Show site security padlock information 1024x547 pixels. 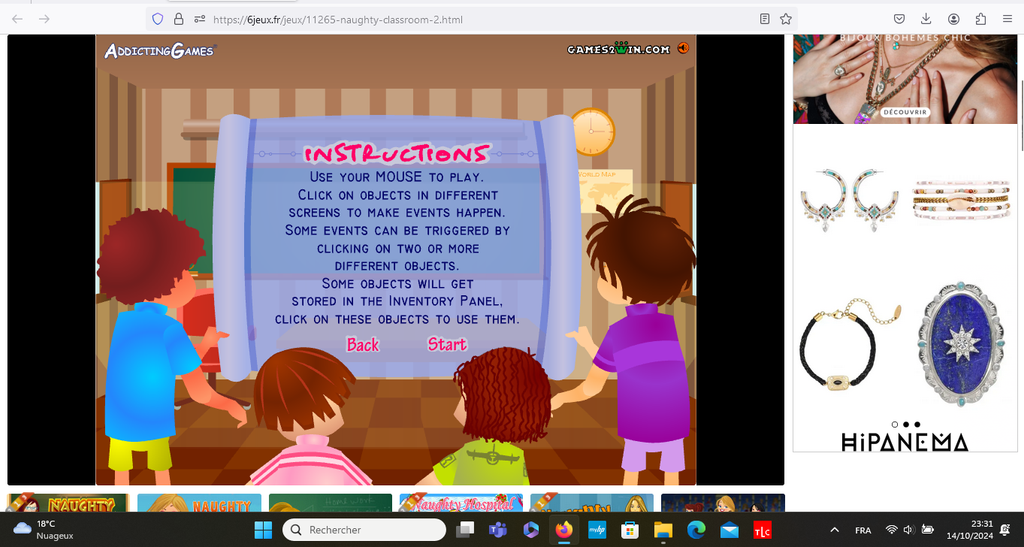[178, 19]
